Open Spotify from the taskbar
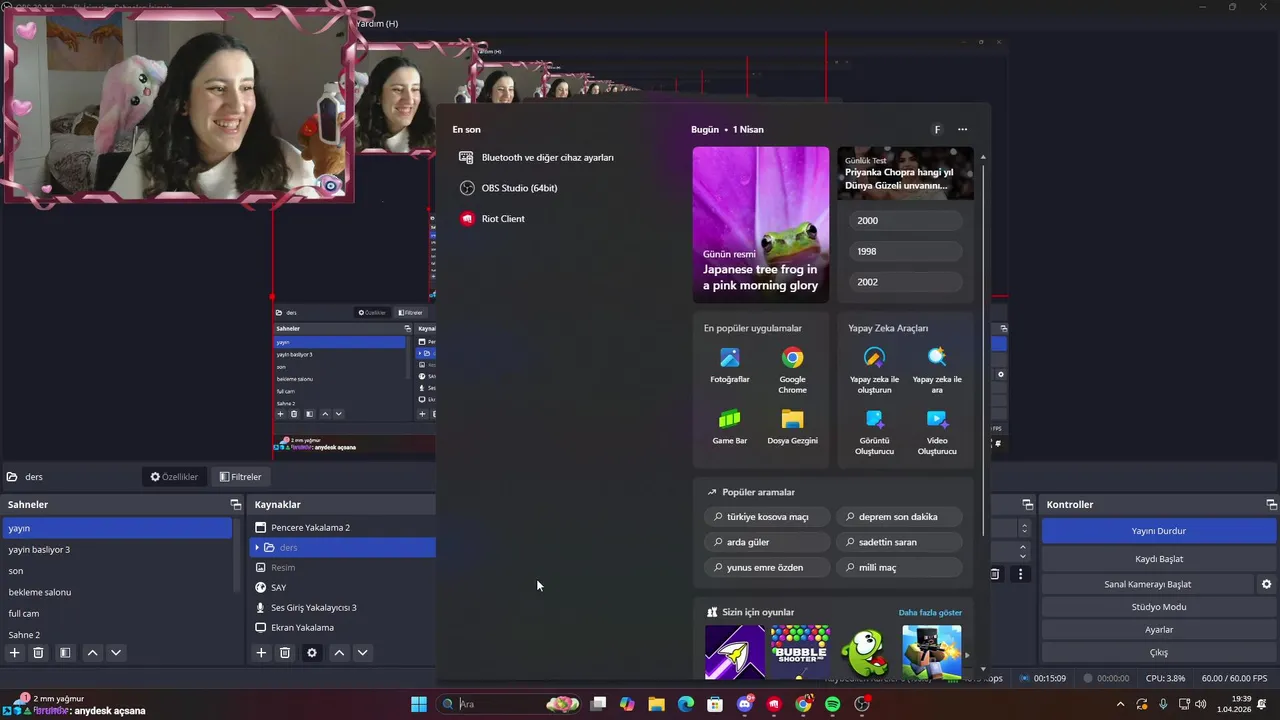1280x720 pixels. [833, 704]
